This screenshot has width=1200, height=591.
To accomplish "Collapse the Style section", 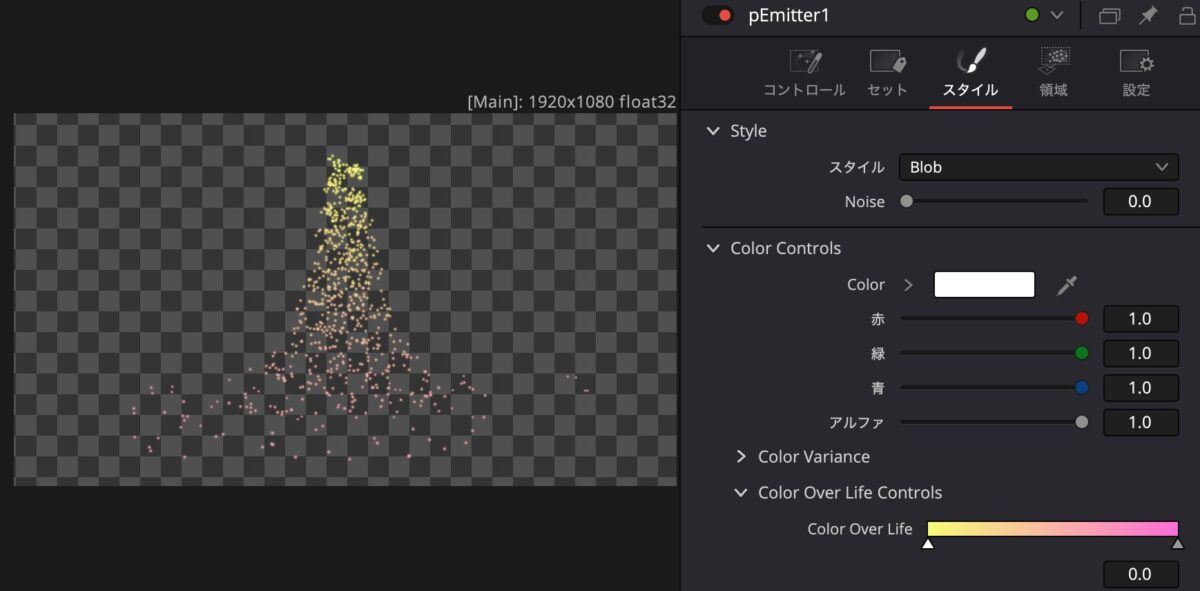I will 713,131.
